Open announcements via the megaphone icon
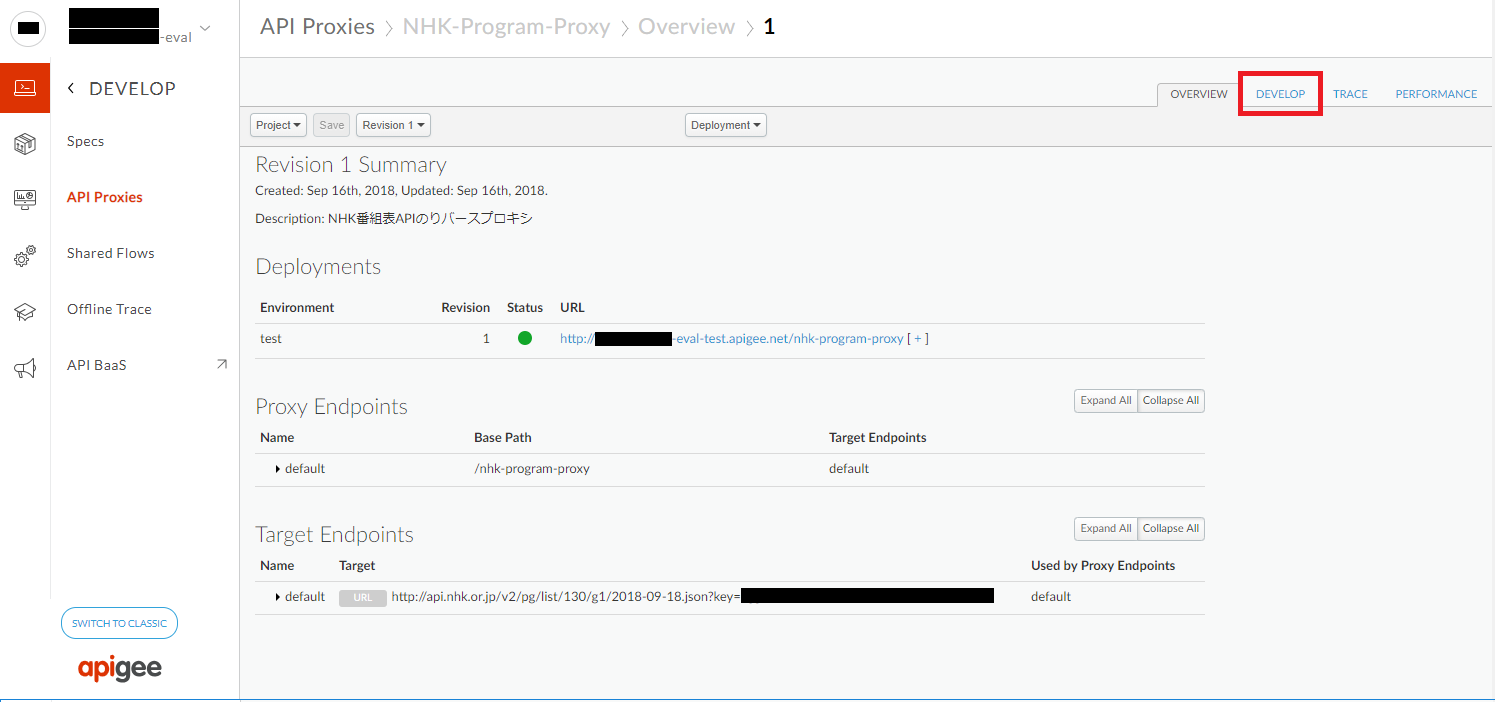The height and width of the screenshot is (702, 1495). [24, 365]
